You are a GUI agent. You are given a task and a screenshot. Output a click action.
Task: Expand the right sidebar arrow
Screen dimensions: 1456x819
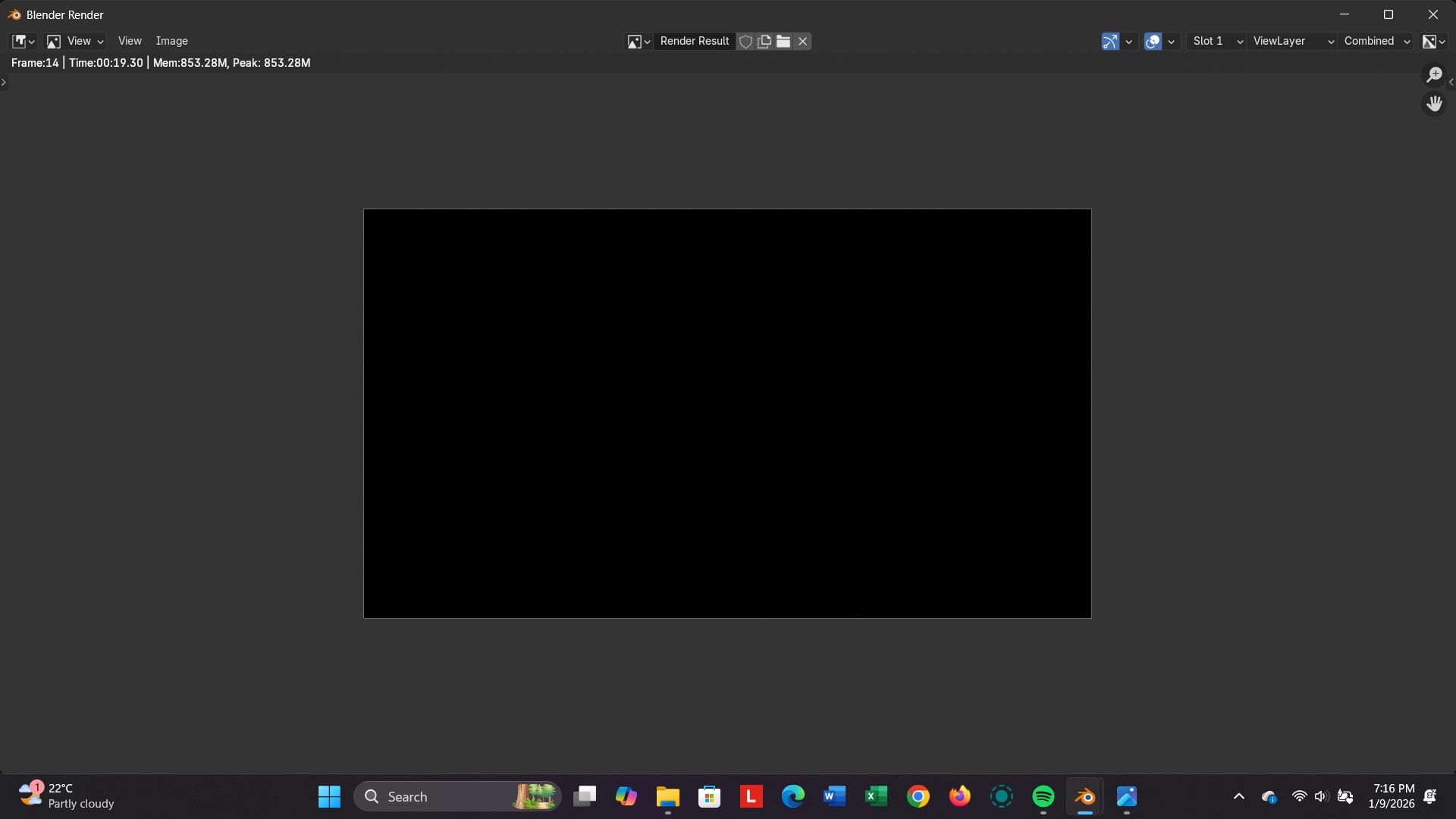[1451, 82]
